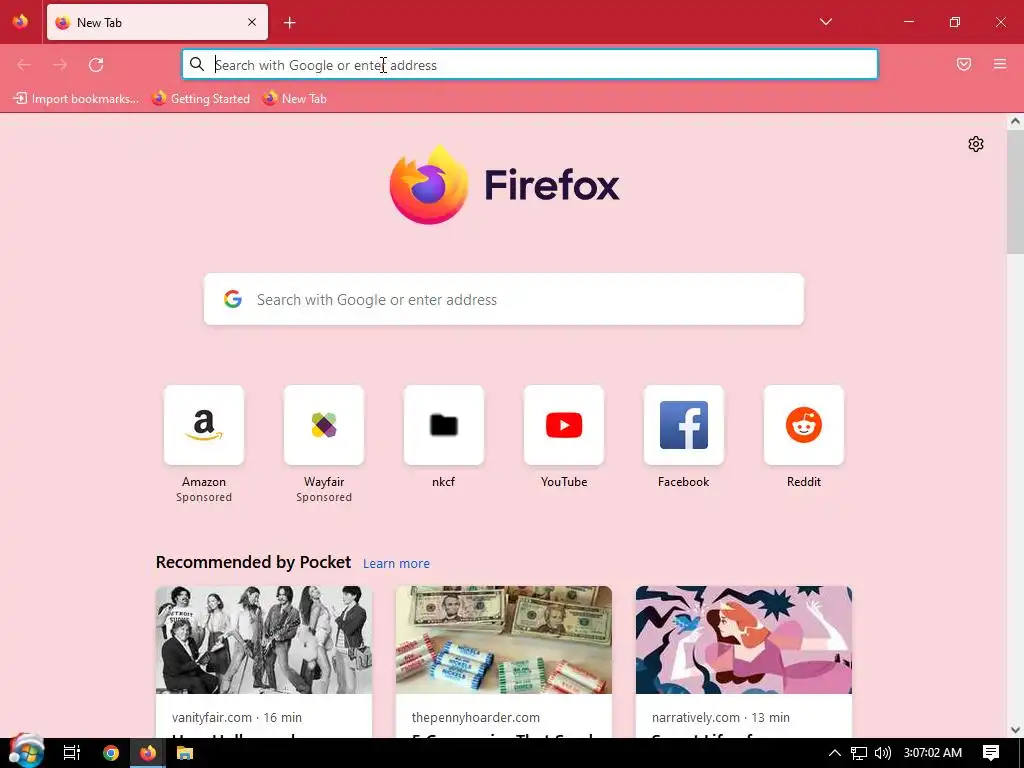This screenshot has width=1024, height=768.
Task: Click the Sponsored label under Amazon
Action: (204, 497)
